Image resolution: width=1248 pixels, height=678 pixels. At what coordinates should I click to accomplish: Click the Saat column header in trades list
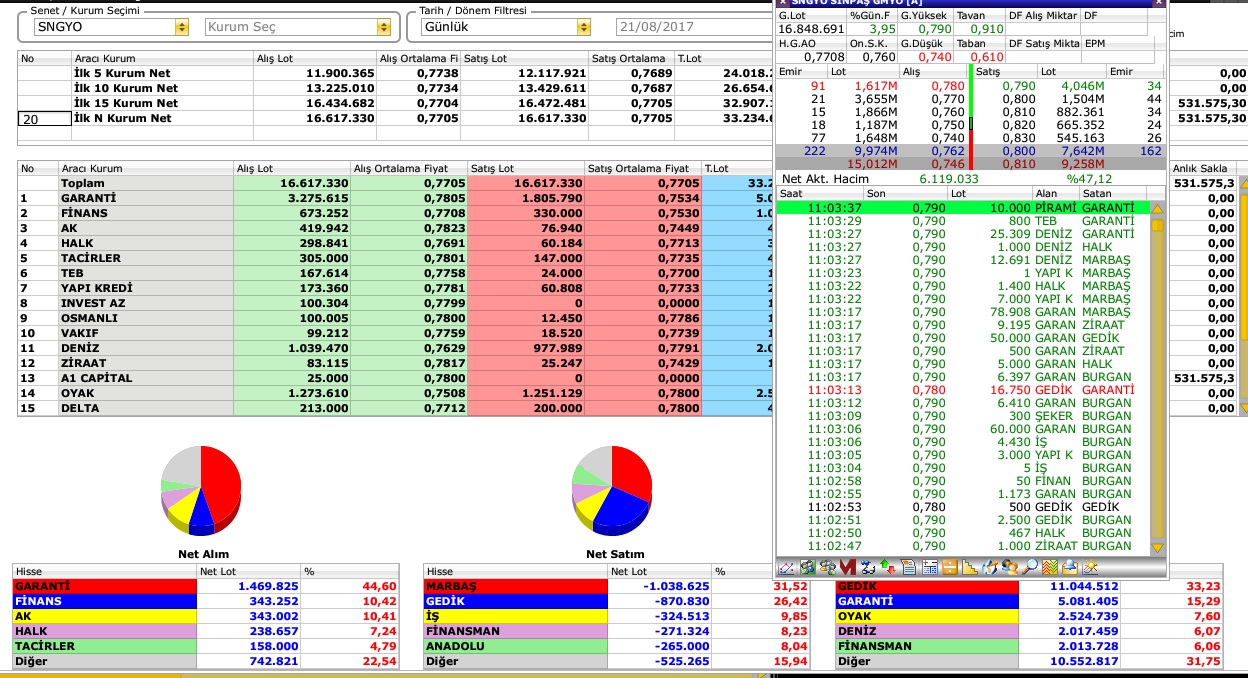(x=819, y=193)
